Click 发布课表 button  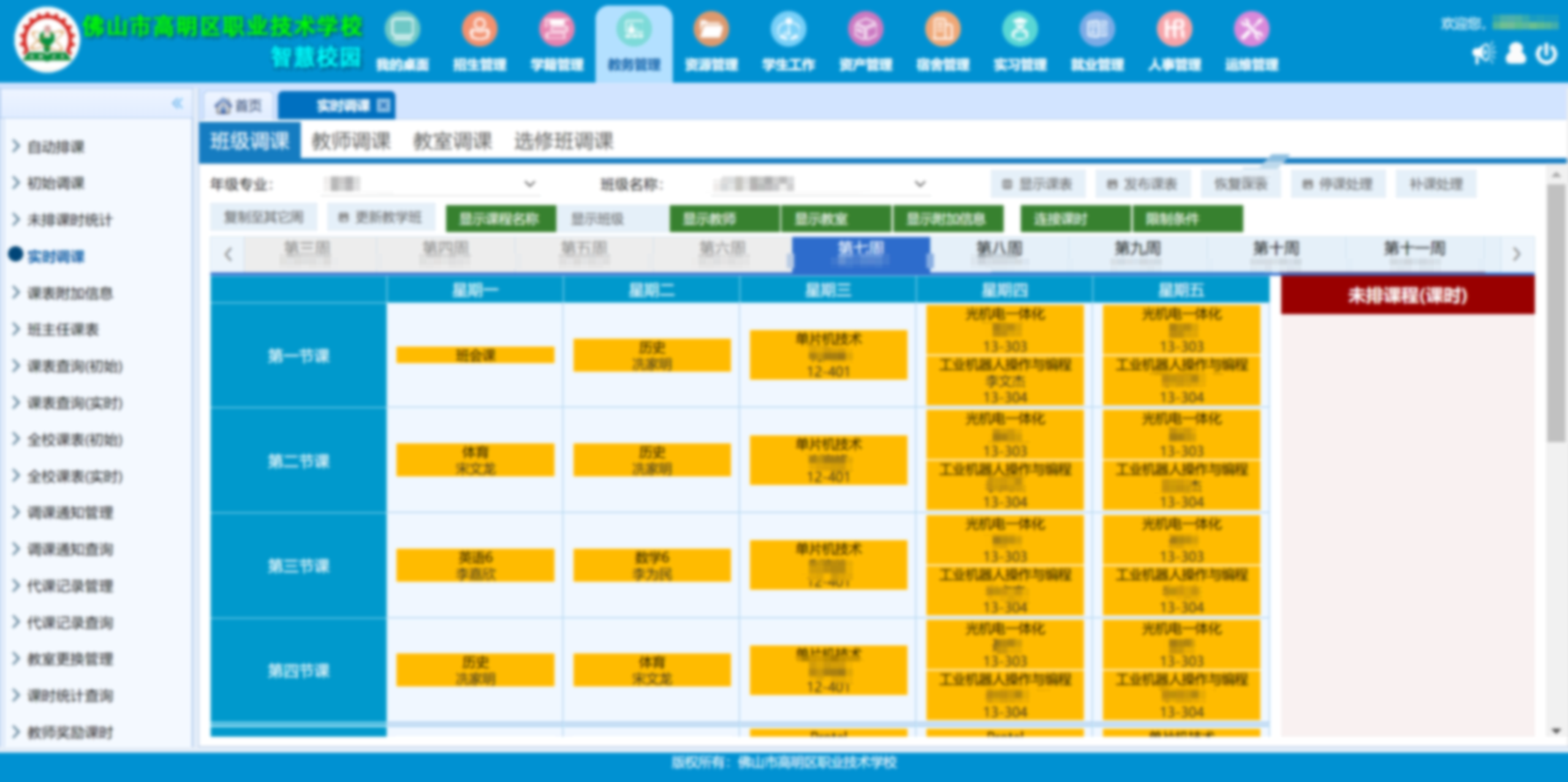pos(1143,184)
